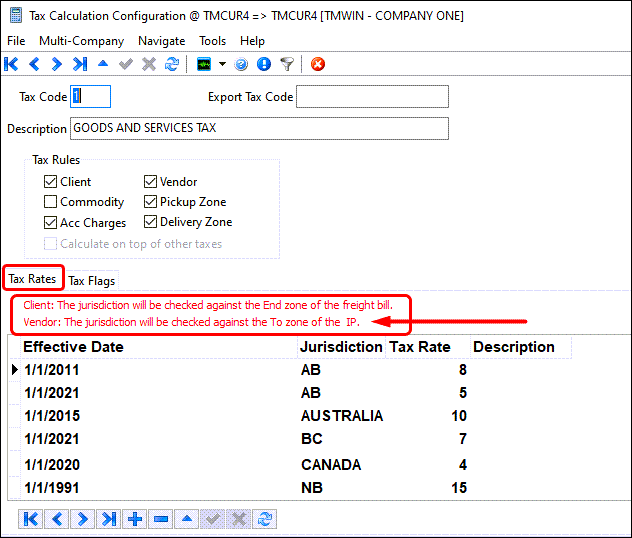Open the Multi-Company menu
Screen dimensions: 632x538
[x=81, y=41]
